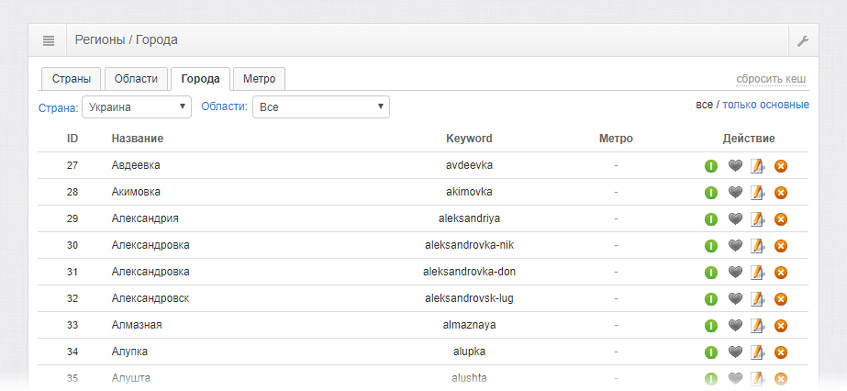Toggle enabled status for Алупка
Viewport: 847px width, 391px height.
(x=711, y=353)
